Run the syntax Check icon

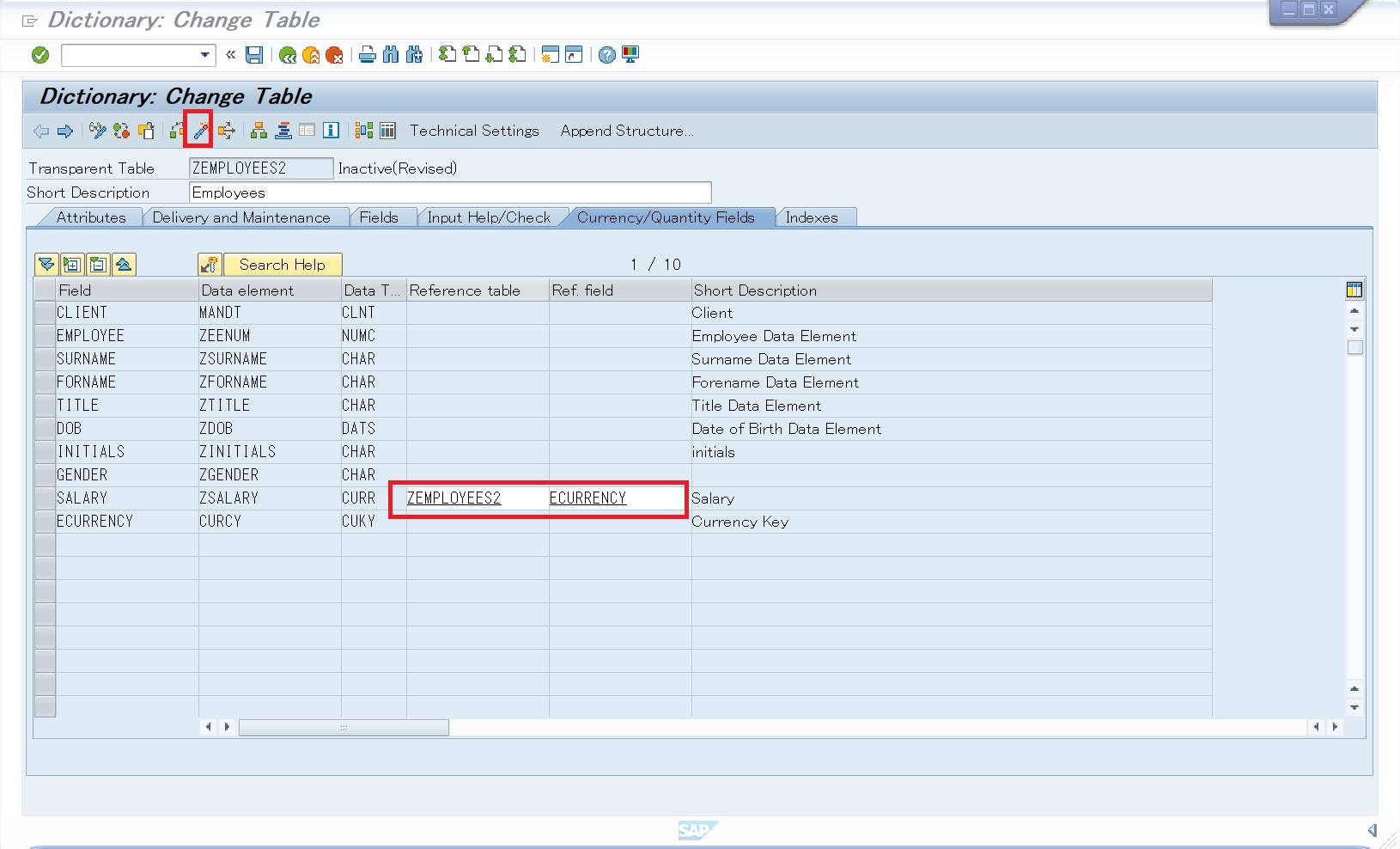coord(177,131)
